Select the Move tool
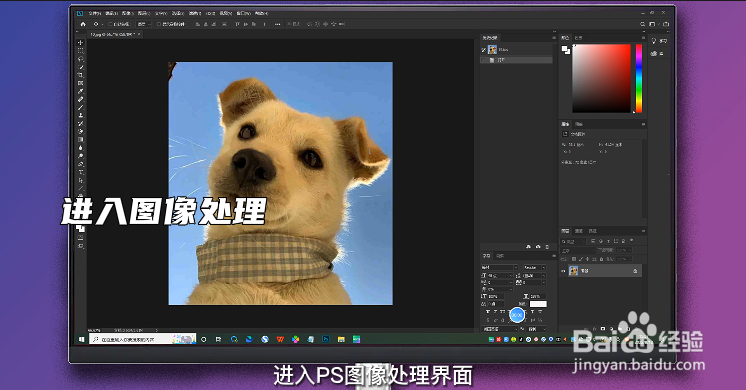The height and width of the screenshot is (390, 746). point(80,42)
